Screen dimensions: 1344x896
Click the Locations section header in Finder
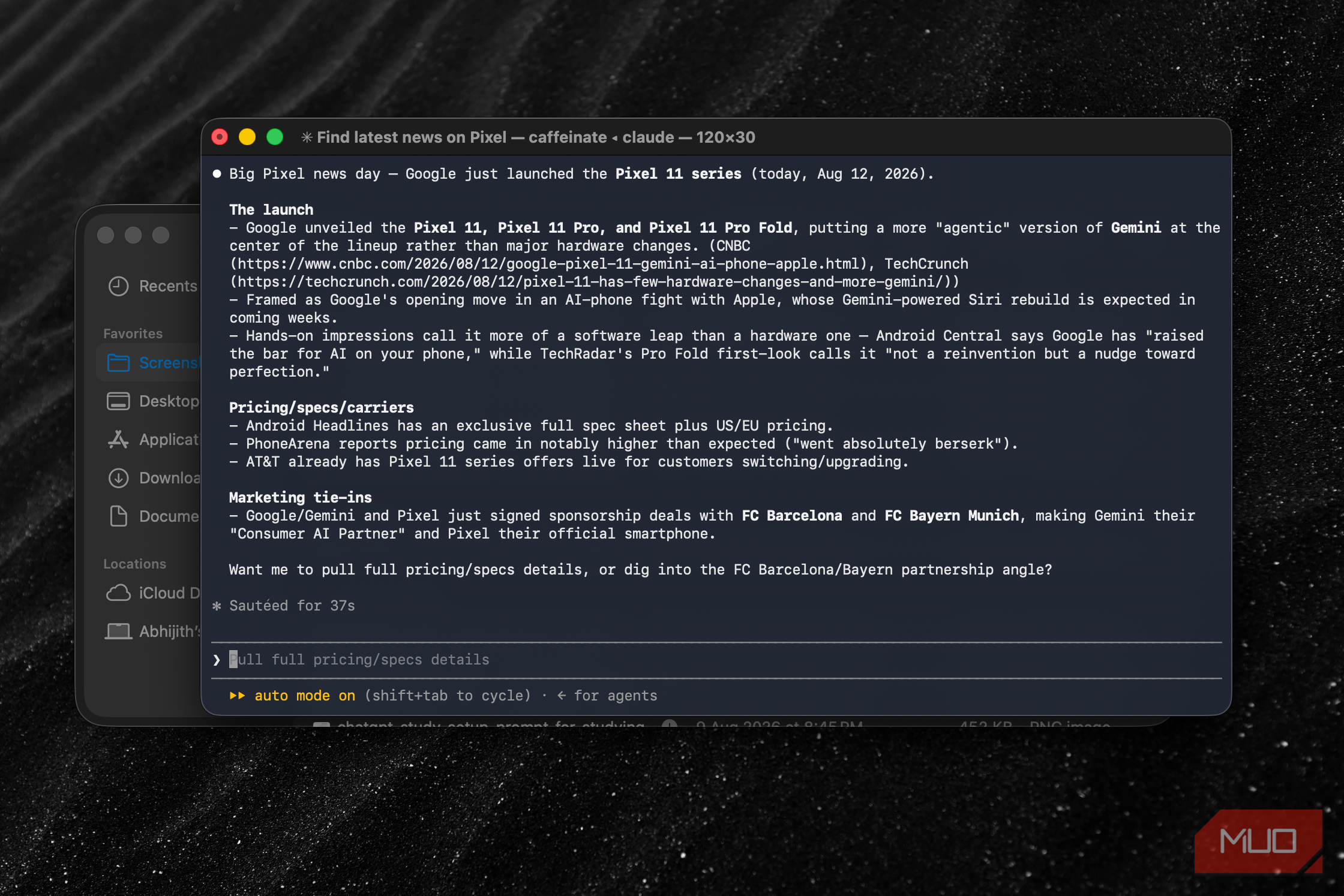tap(134, 564)
